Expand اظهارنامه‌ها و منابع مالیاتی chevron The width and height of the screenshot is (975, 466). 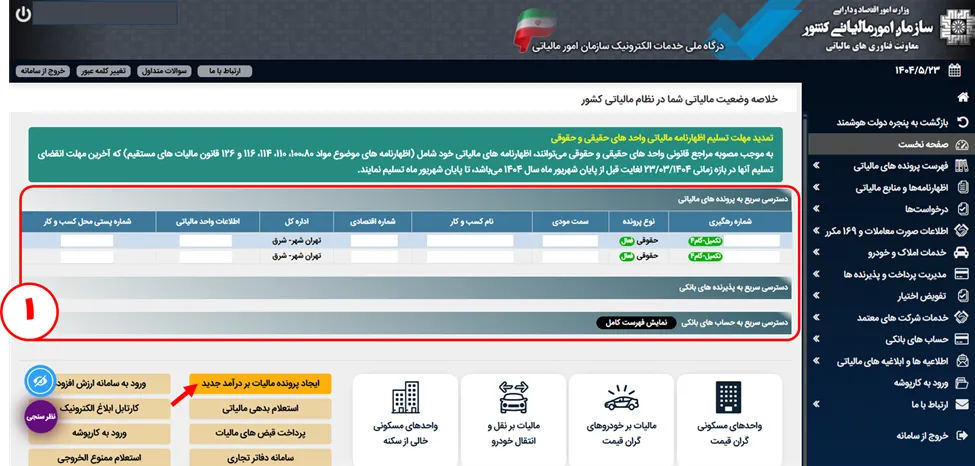[x=815, y=187]
